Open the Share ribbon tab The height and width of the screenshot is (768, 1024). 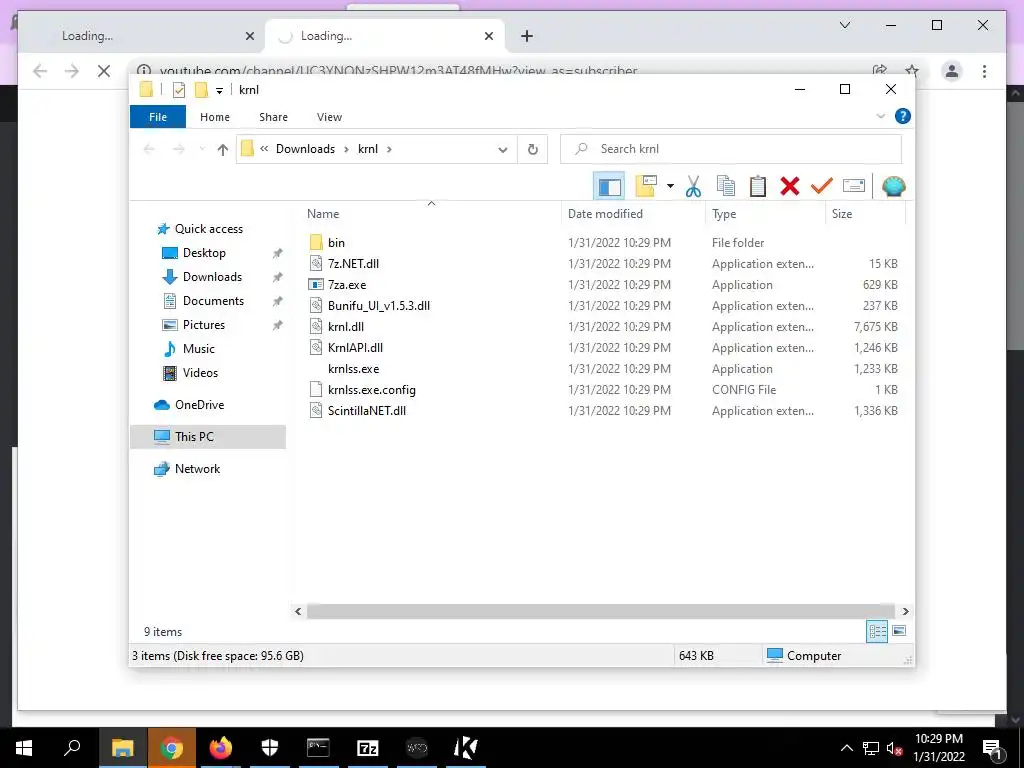click(273, 117)
